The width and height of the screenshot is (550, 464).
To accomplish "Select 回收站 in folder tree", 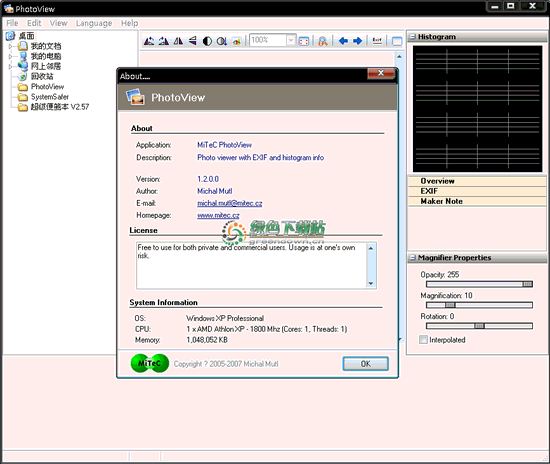I will point(42,76).
